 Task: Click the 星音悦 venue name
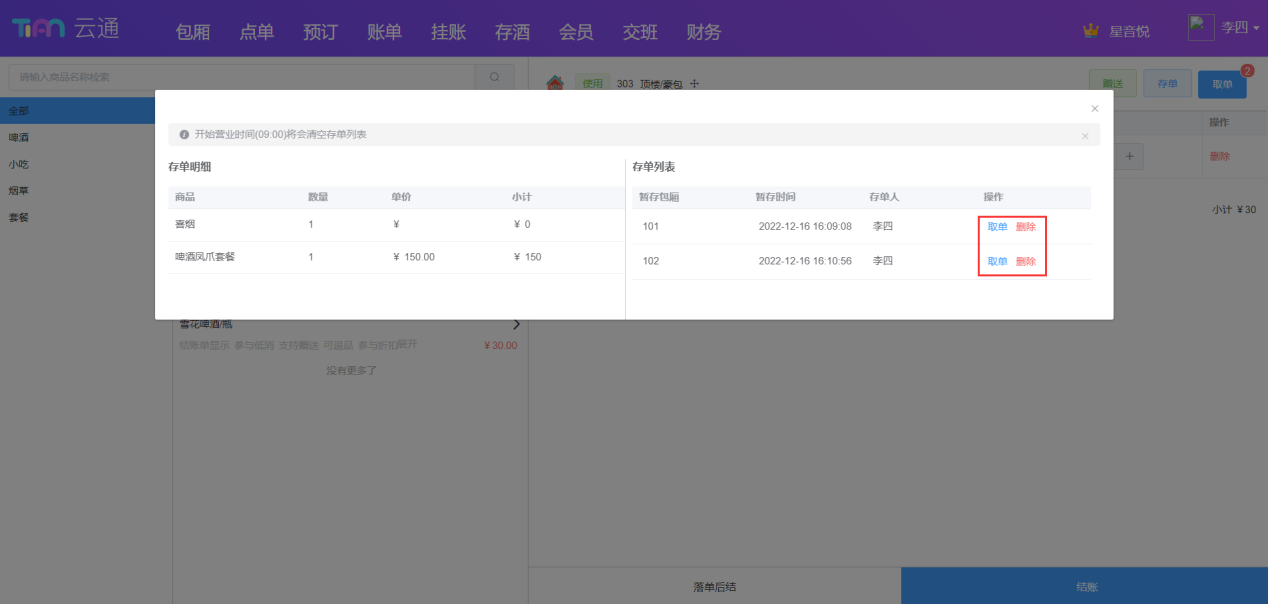[1130, 32]
